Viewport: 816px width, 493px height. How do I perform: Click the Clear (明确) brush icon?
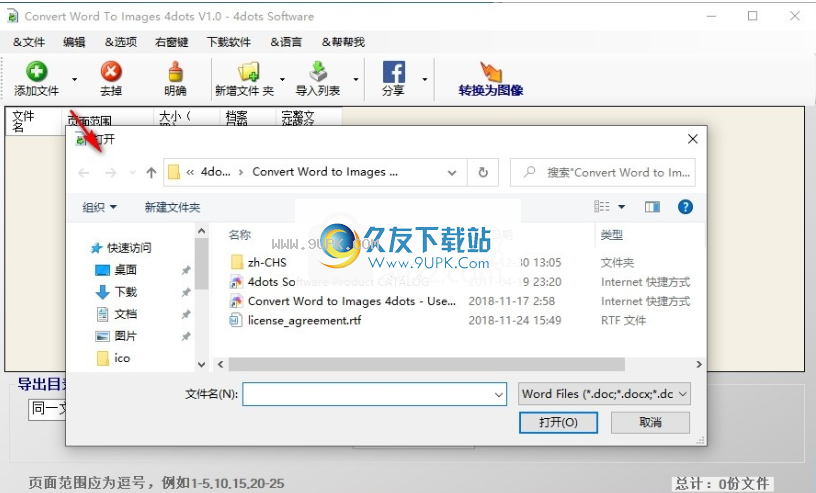point(175,72)
